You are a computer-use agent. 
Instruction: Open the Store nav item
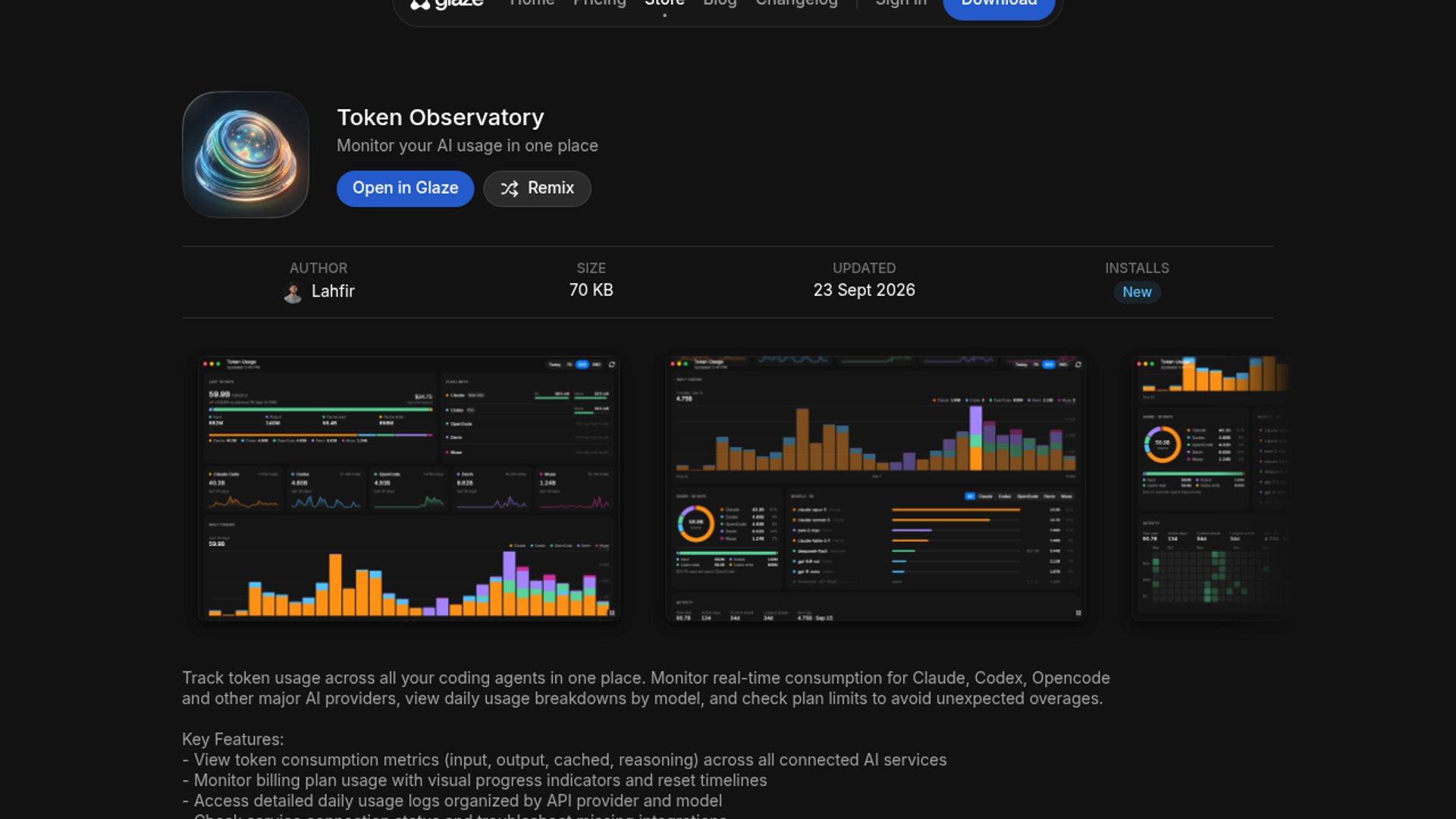[x=664, y=3]
